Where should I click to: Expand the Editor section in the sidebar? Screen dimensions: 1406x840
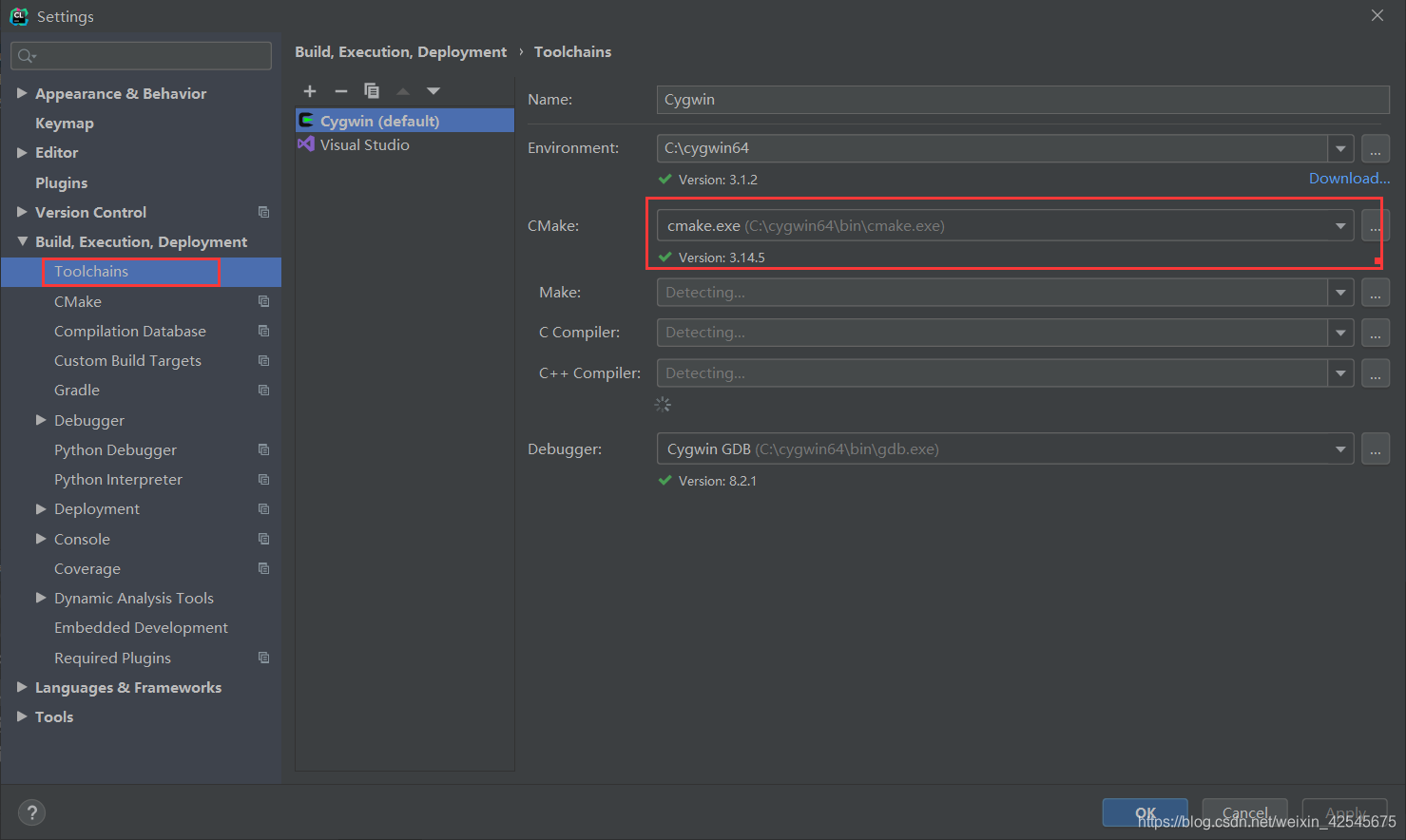(22, 152)
